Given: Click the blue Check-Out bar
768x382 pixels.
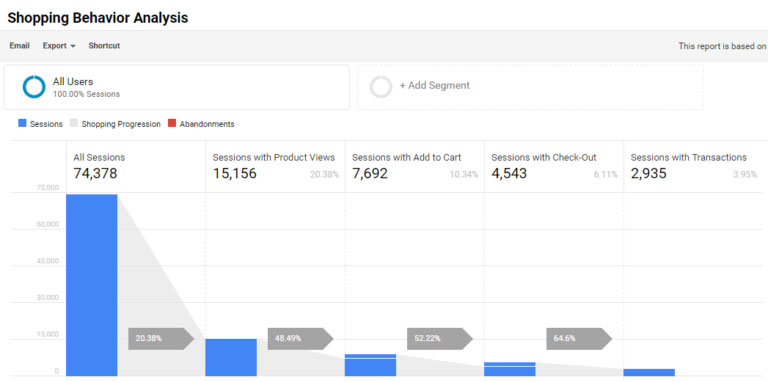Looking at the screenshot, I should [510, 369].
